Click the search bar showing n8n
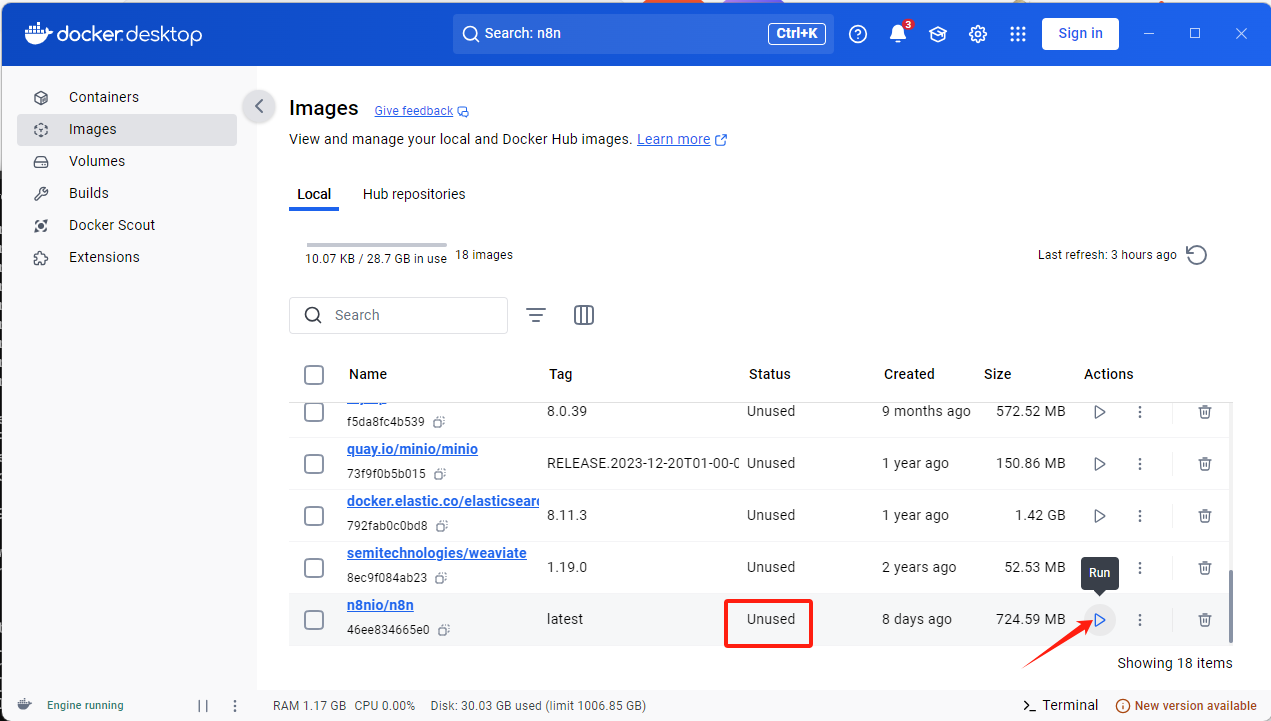 point(643,33)
